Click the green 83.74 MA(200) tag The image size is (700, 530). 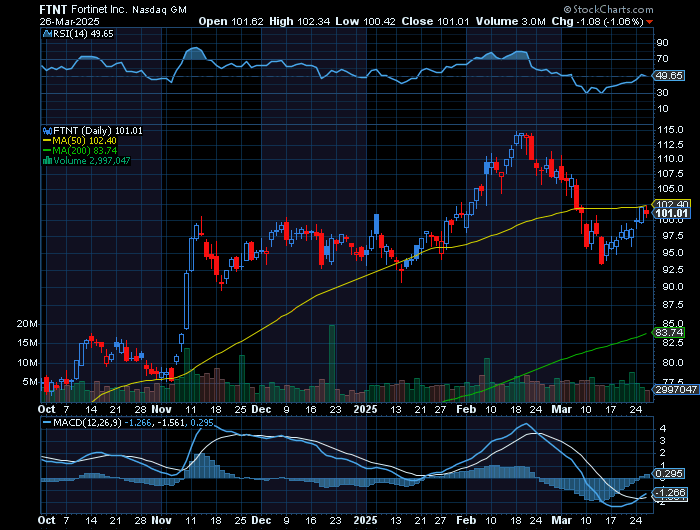pos(668,333)
